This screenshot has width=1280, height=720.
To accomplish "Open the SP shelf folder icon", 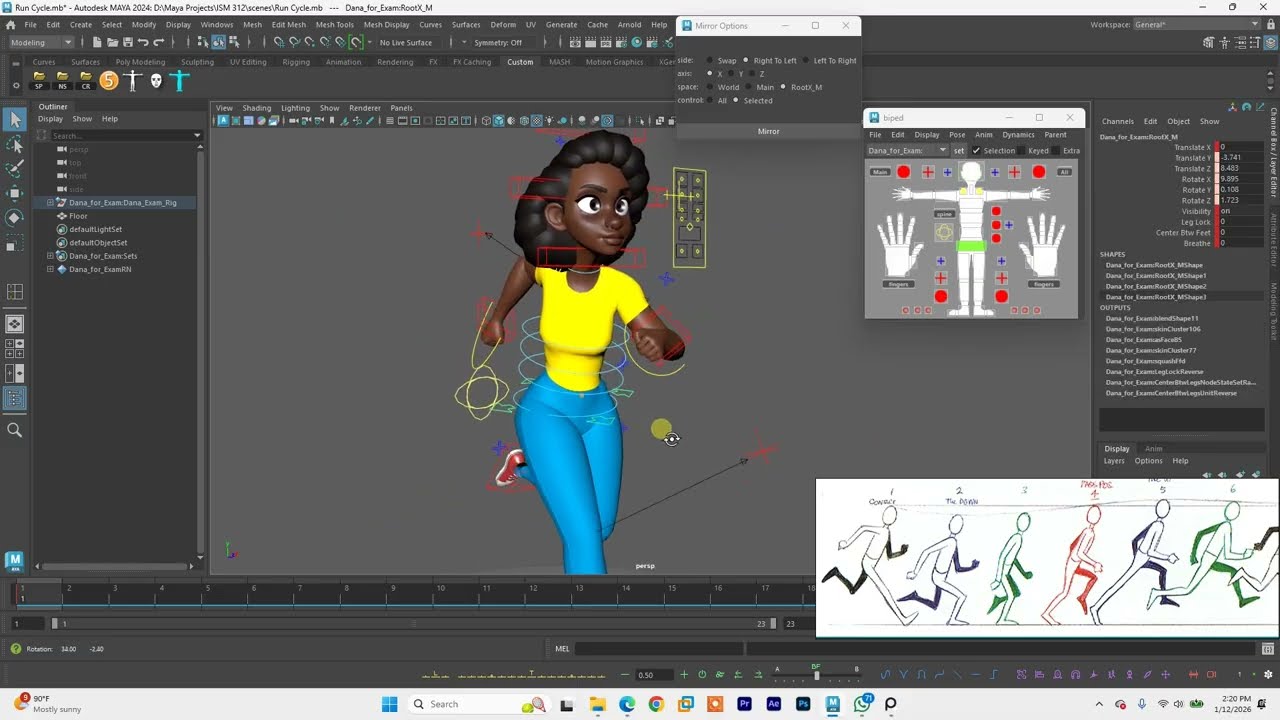I will (x=39, y=80).
